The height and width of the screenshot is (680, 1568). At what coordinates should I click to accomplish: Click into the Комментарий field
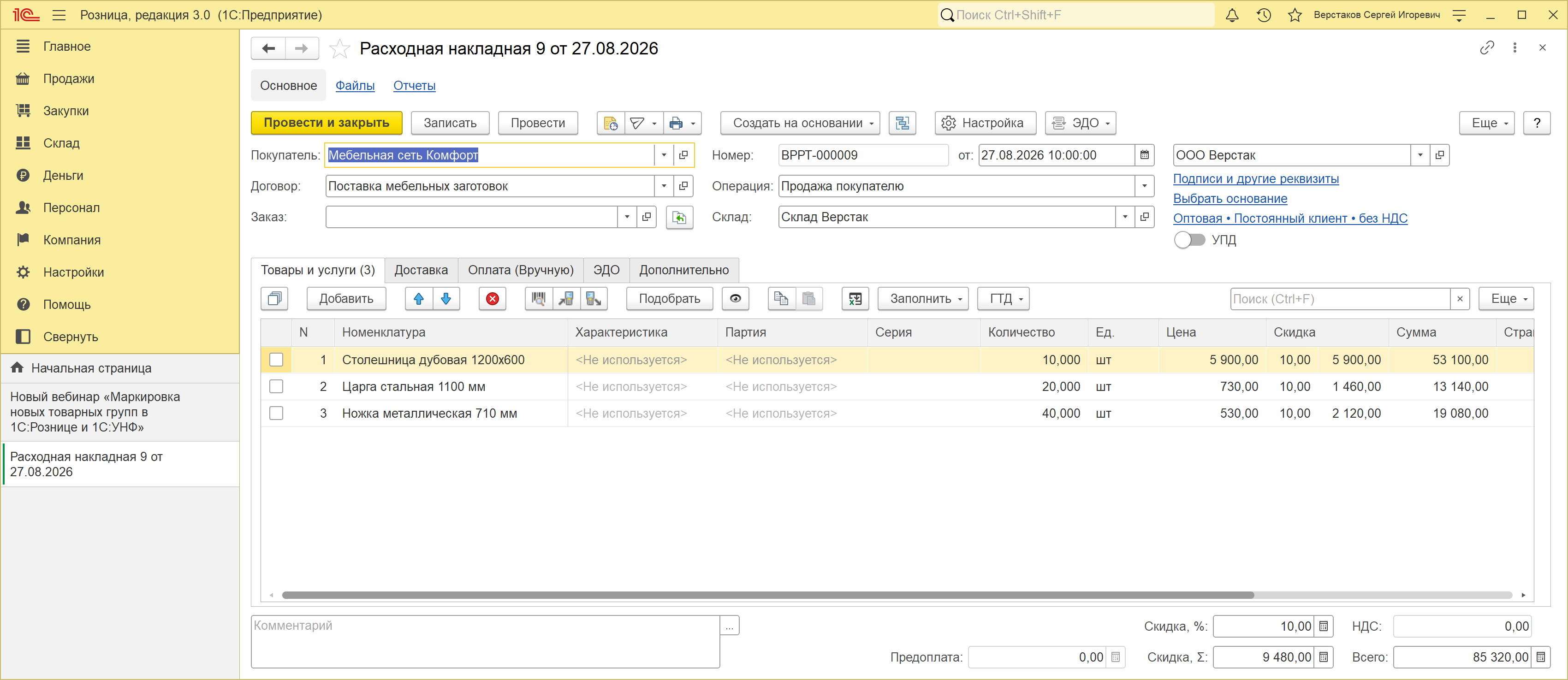pyautogui.click(x=485, y=642)
